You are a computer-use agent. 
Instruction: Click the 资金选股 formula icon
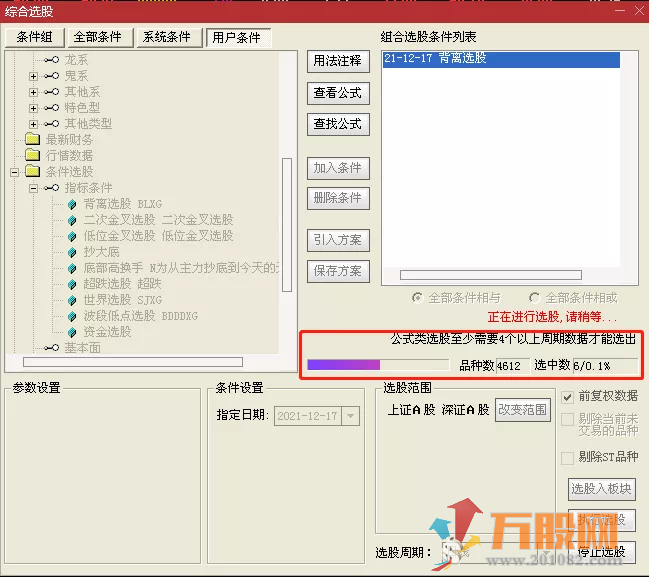(x=72, y=332)
